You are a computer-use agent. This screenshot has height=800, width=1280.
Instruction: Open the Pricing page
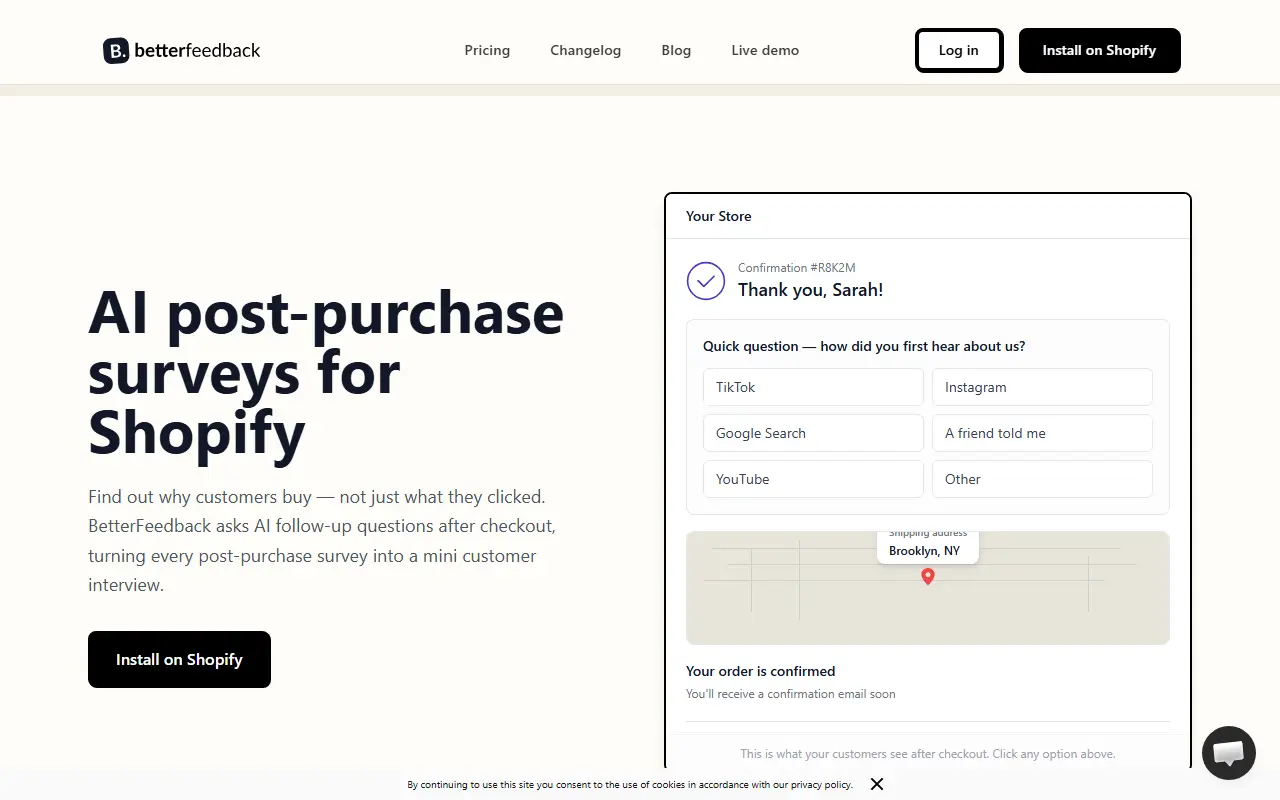(x=487, y=50)
